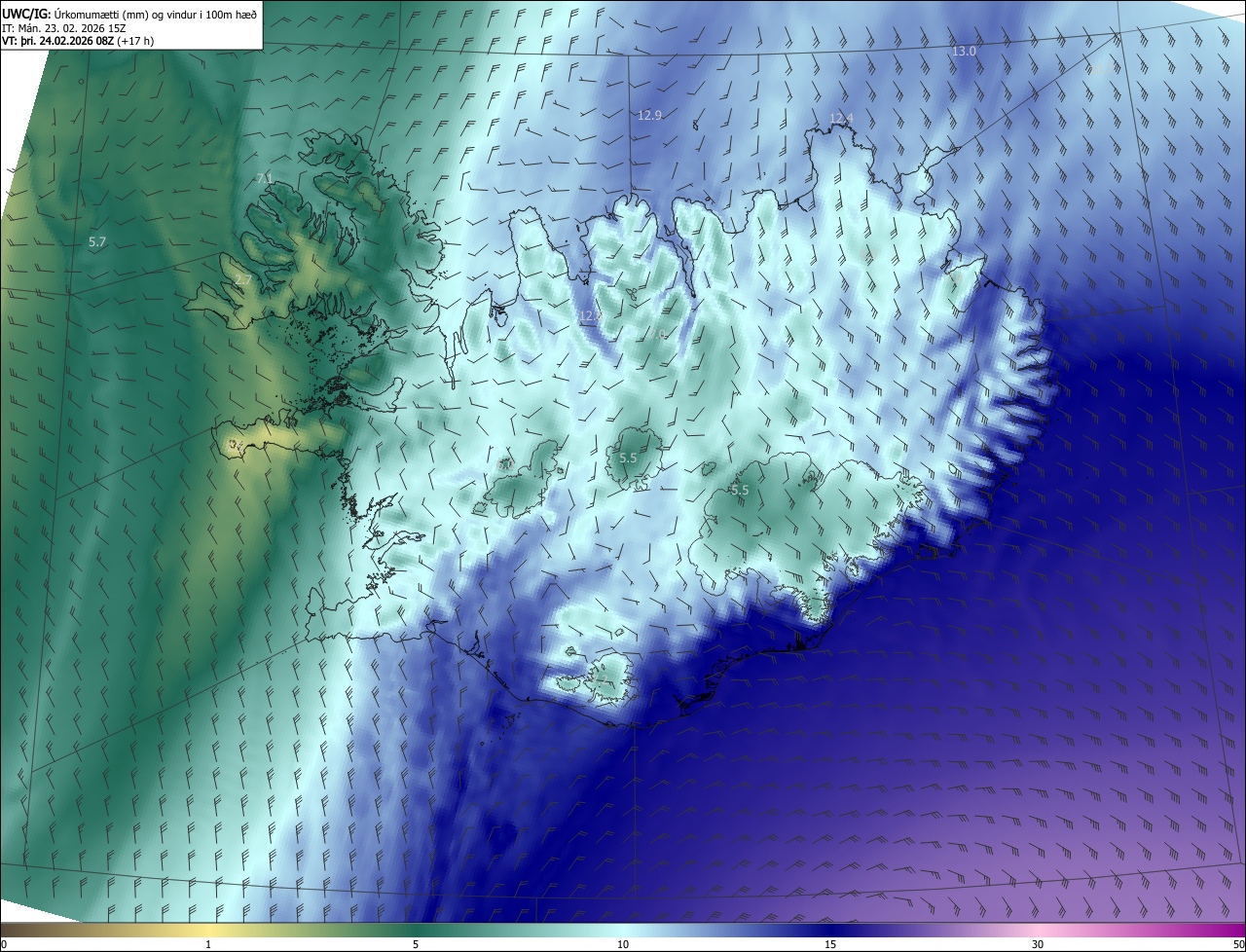Click the colorbar tick label '15'
The width and height of the screenshot is (1246, 952).
(830, 944)
